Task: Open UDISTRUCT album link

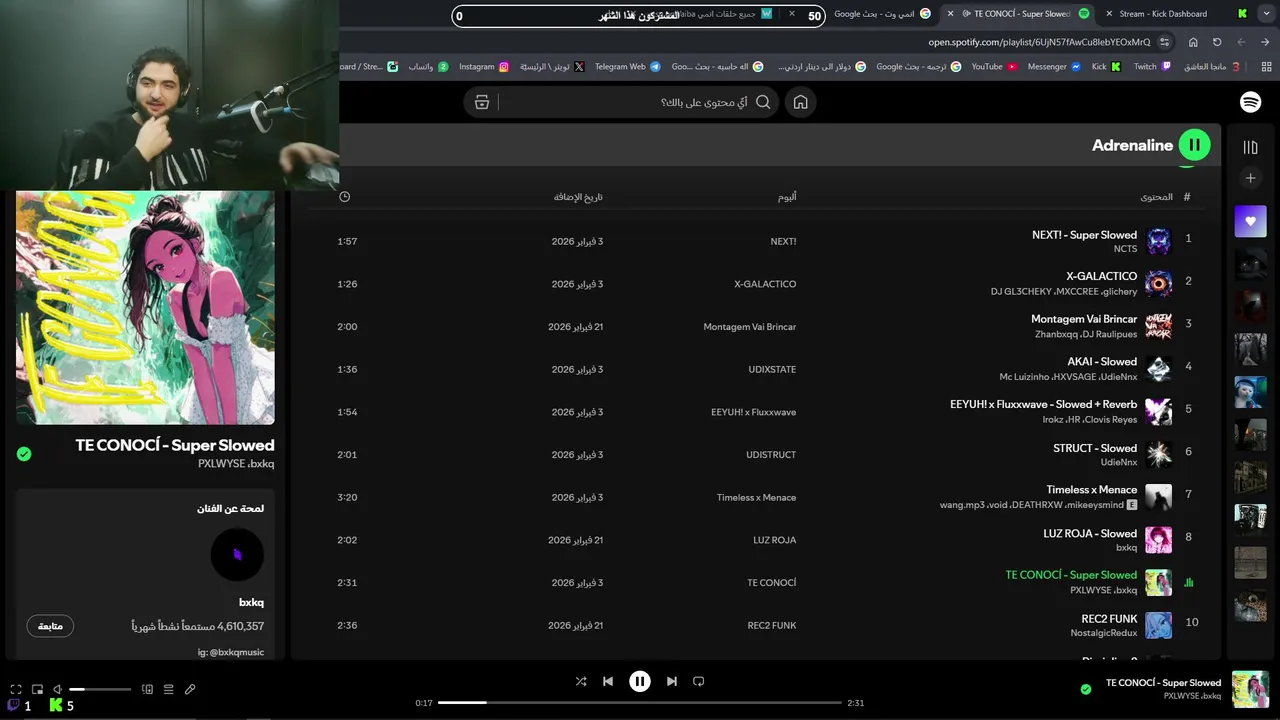Action: tap(771, 455)
